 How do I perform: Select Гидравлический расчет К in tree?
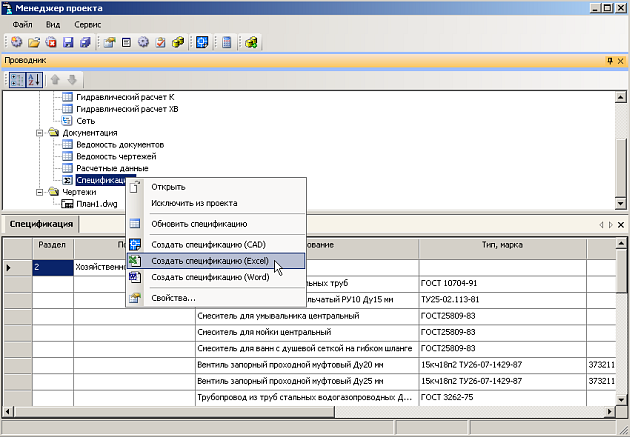click(125, 97)
